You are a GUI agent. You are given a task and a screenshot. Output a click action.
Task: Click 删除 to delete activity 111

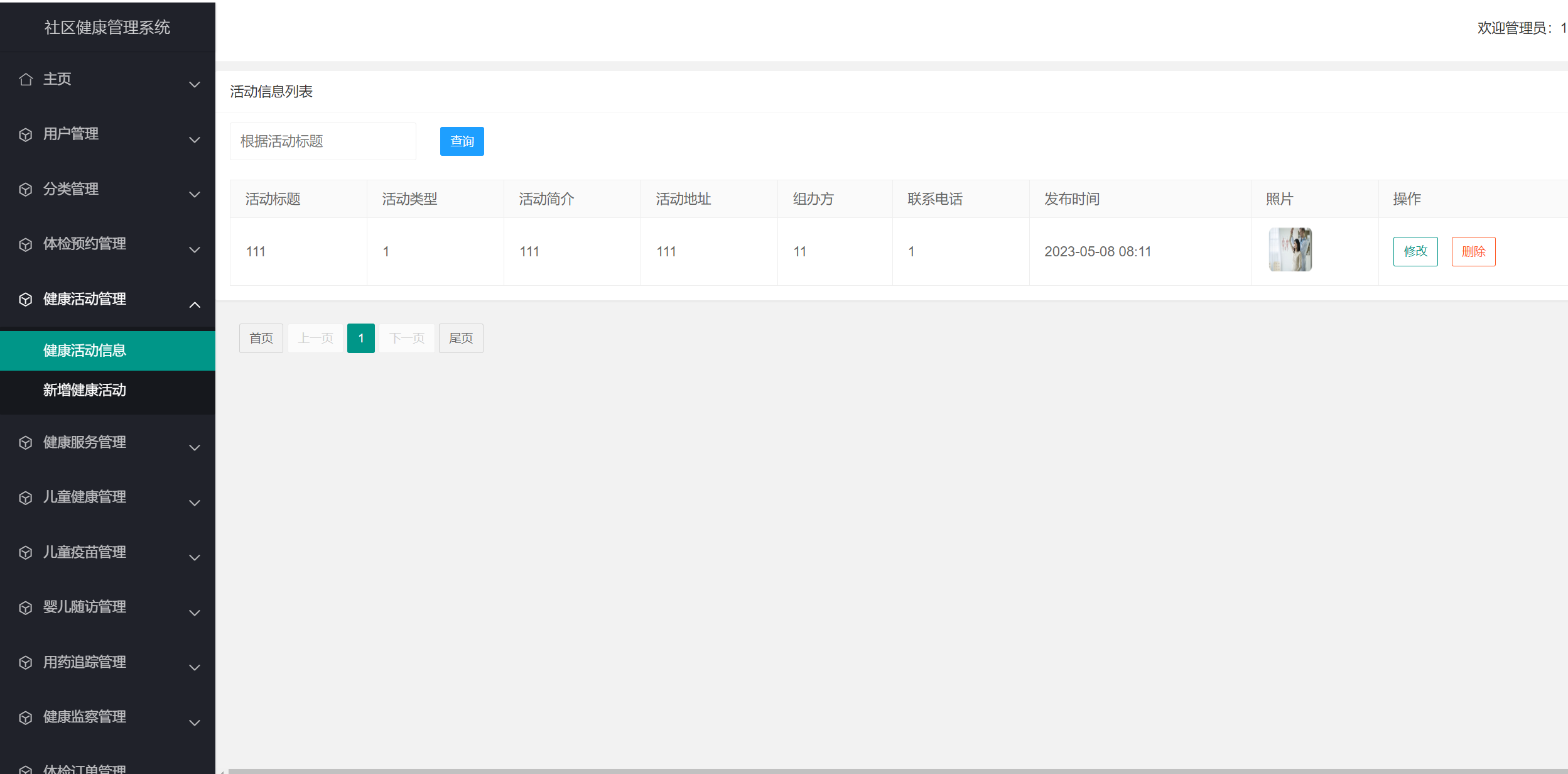coord(1473,251)
